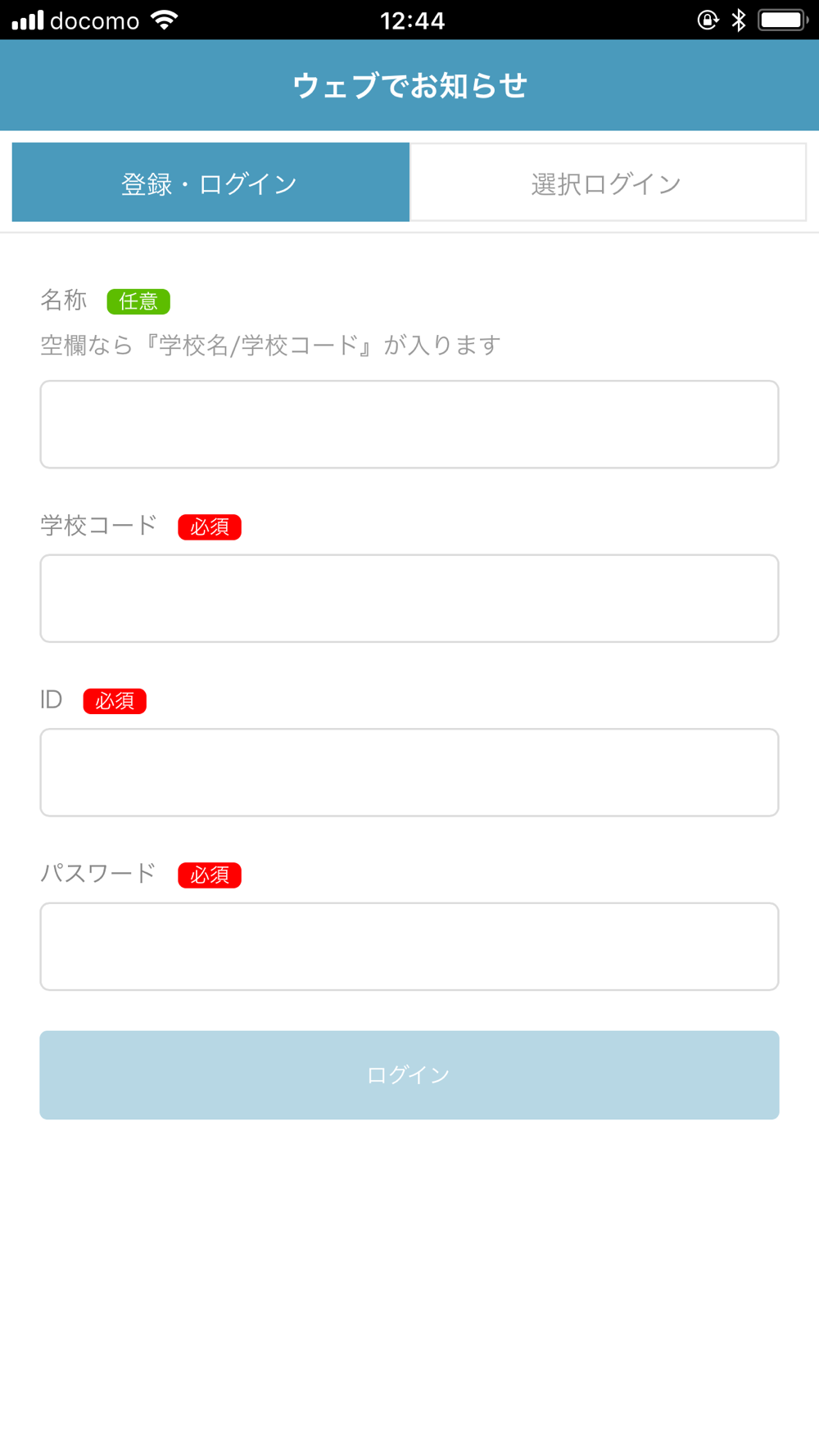
Task: Focus the 名称 text field
Action: click(409, 424)
